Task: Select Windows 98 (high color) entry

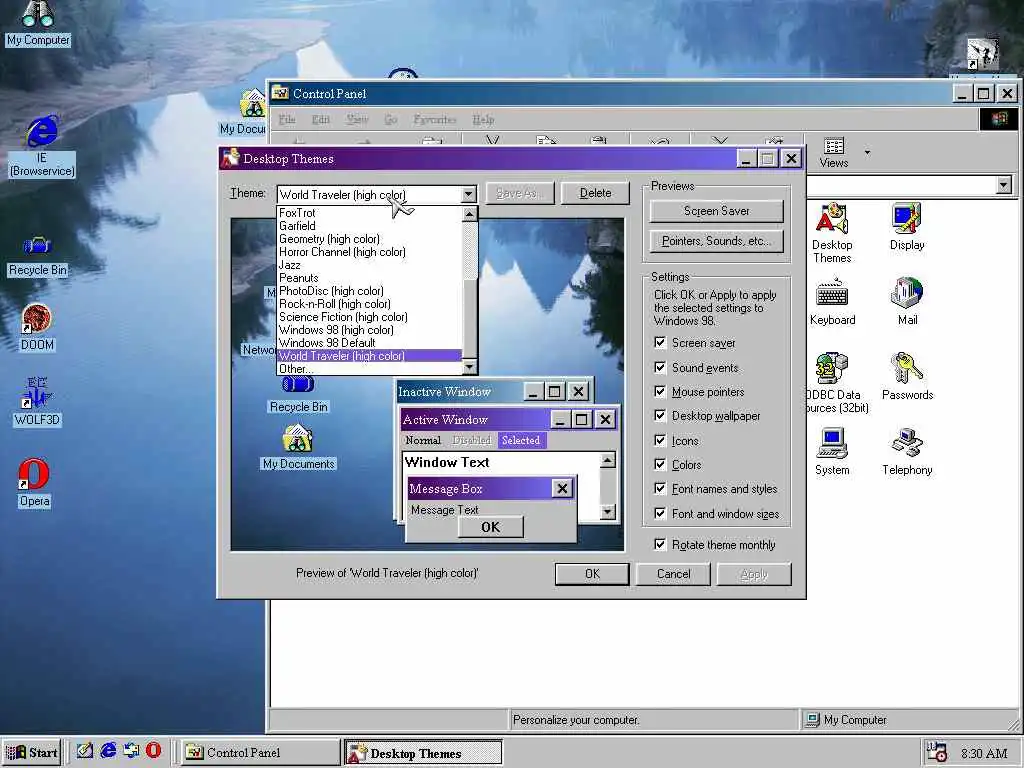Action: click(x=370, y=330)
